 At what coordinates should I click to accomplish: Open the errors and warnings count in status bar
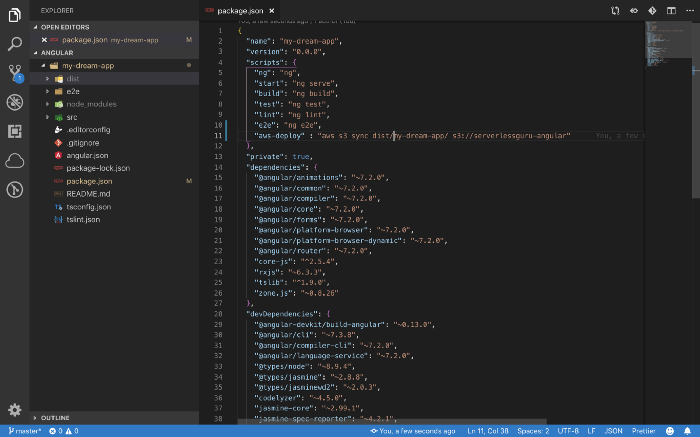point(63,431)
